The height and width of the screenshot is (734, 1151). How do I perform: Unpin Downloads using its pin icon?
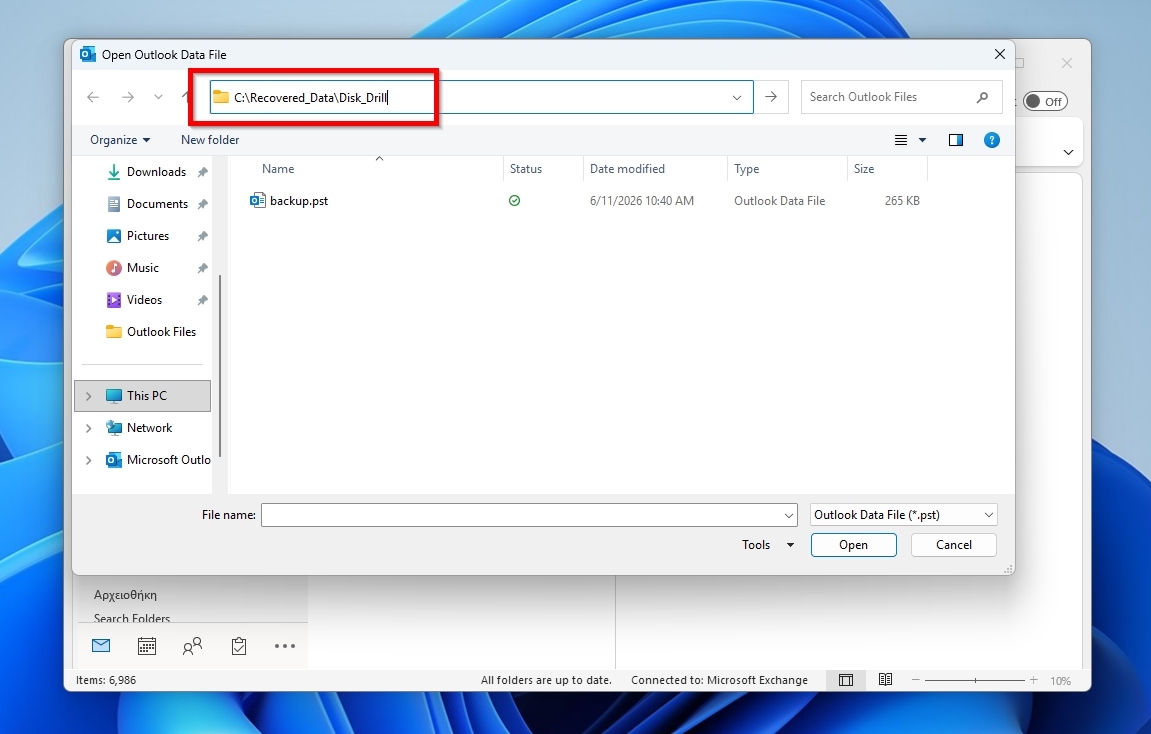coord(203,172)
